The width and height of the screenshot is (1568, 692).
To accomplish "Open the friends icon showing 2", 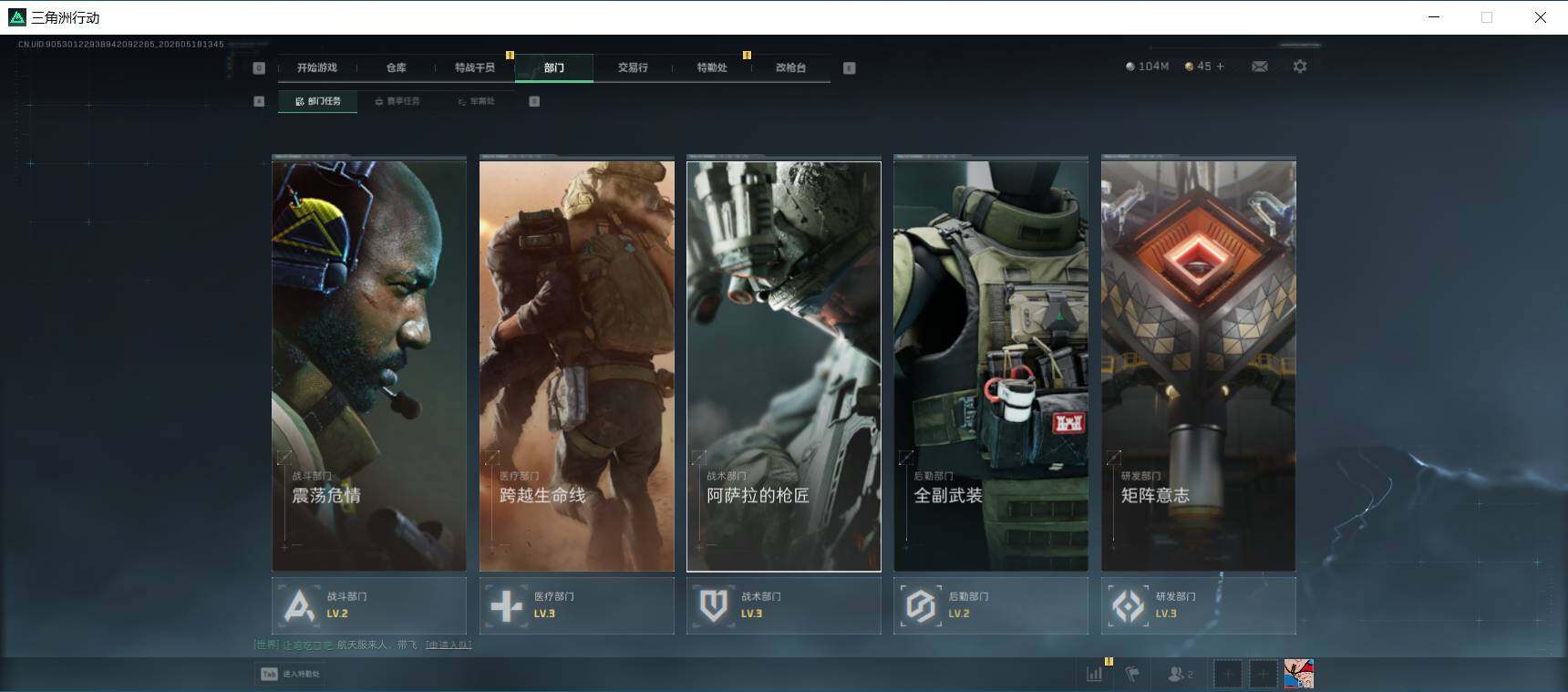I will (x=1180, y=674).
